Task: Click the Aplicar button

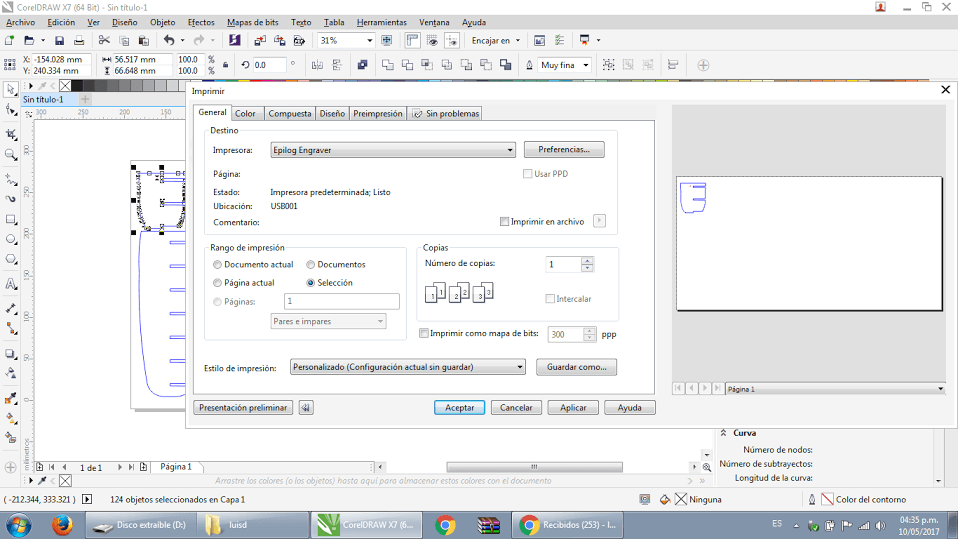Action: point(573,408)
